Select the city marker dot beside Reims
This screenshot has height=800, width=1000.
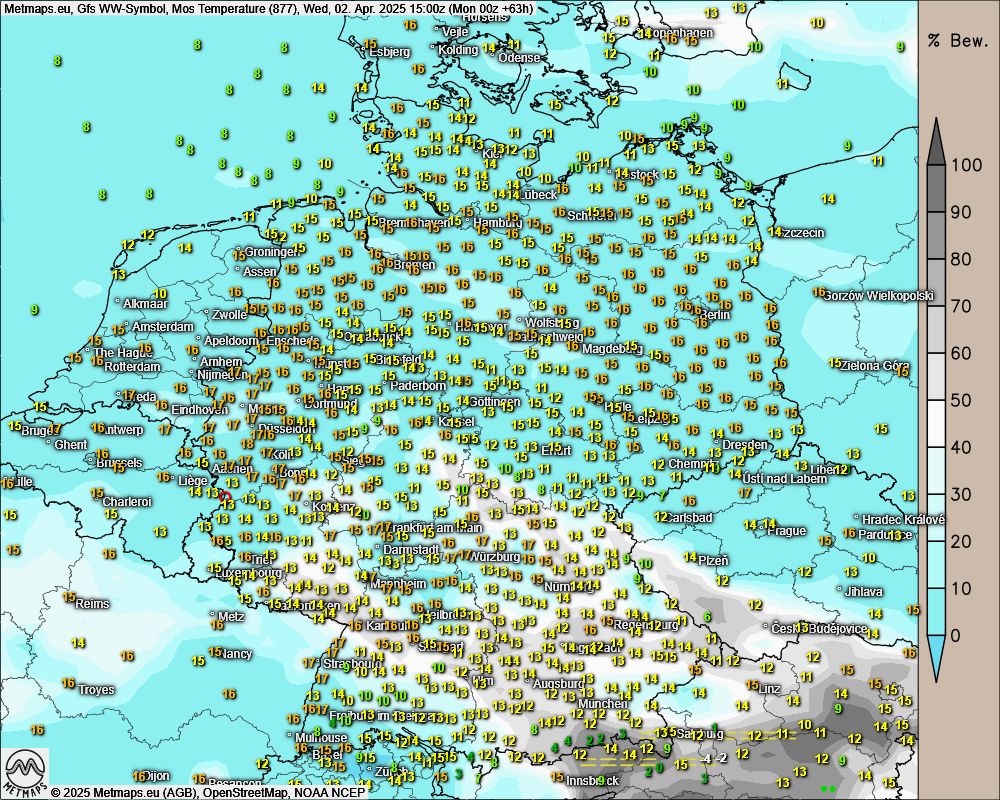72,604
